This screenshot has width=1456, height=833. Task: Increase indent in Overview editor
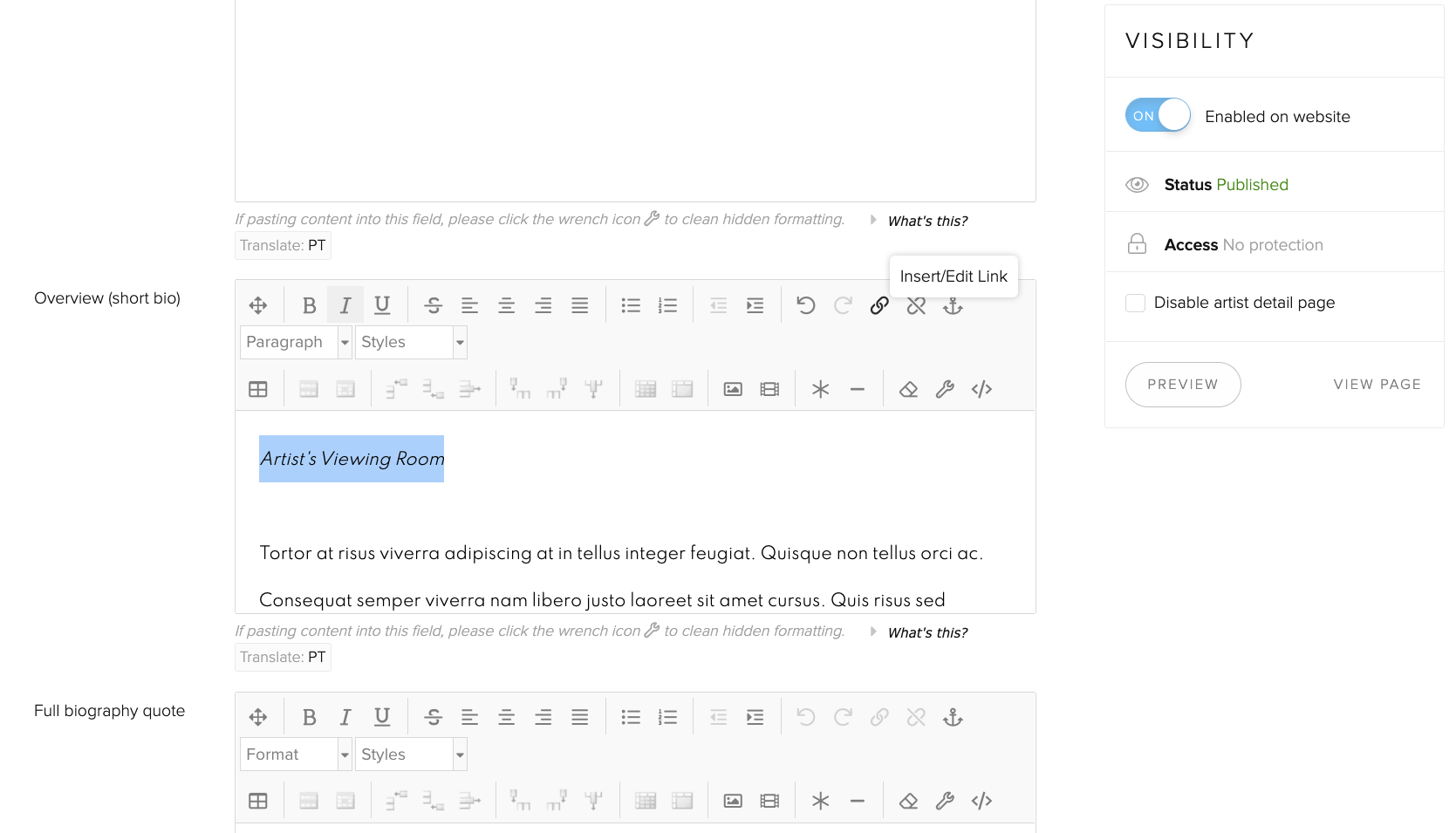(x=755, y=305)
